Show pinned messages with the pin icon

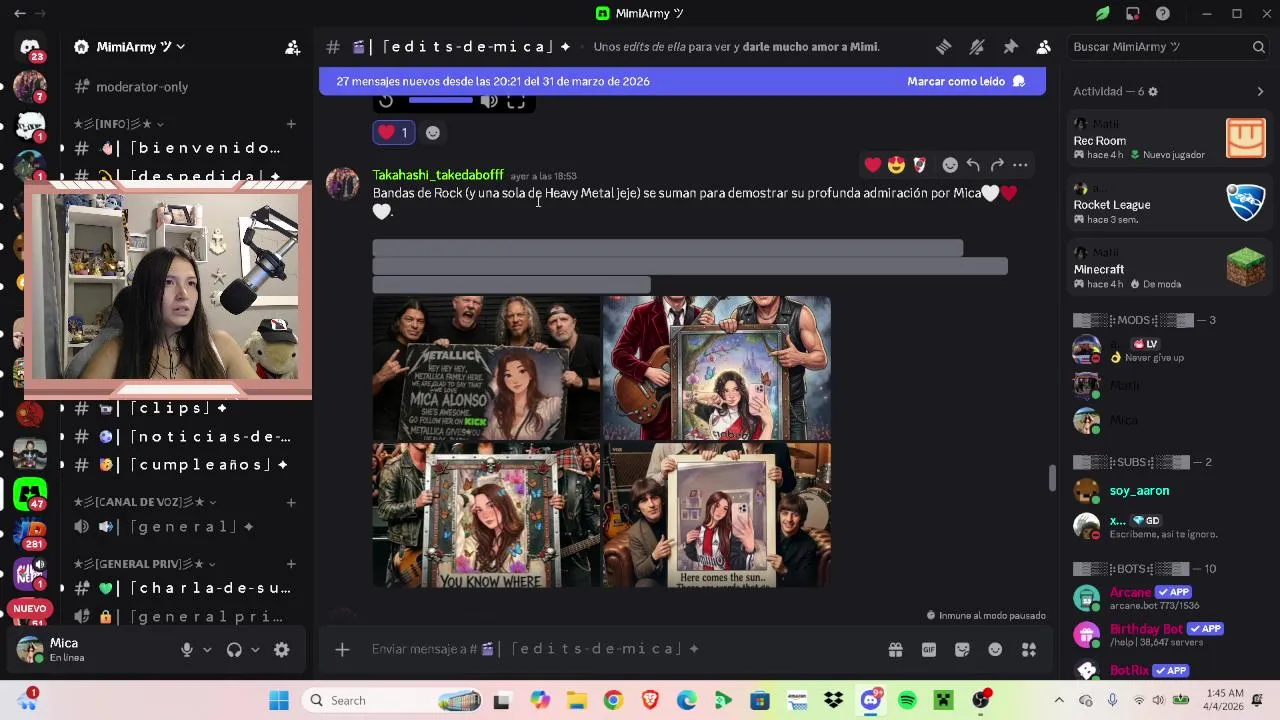pyautogui.click(x=1010, y=47)
